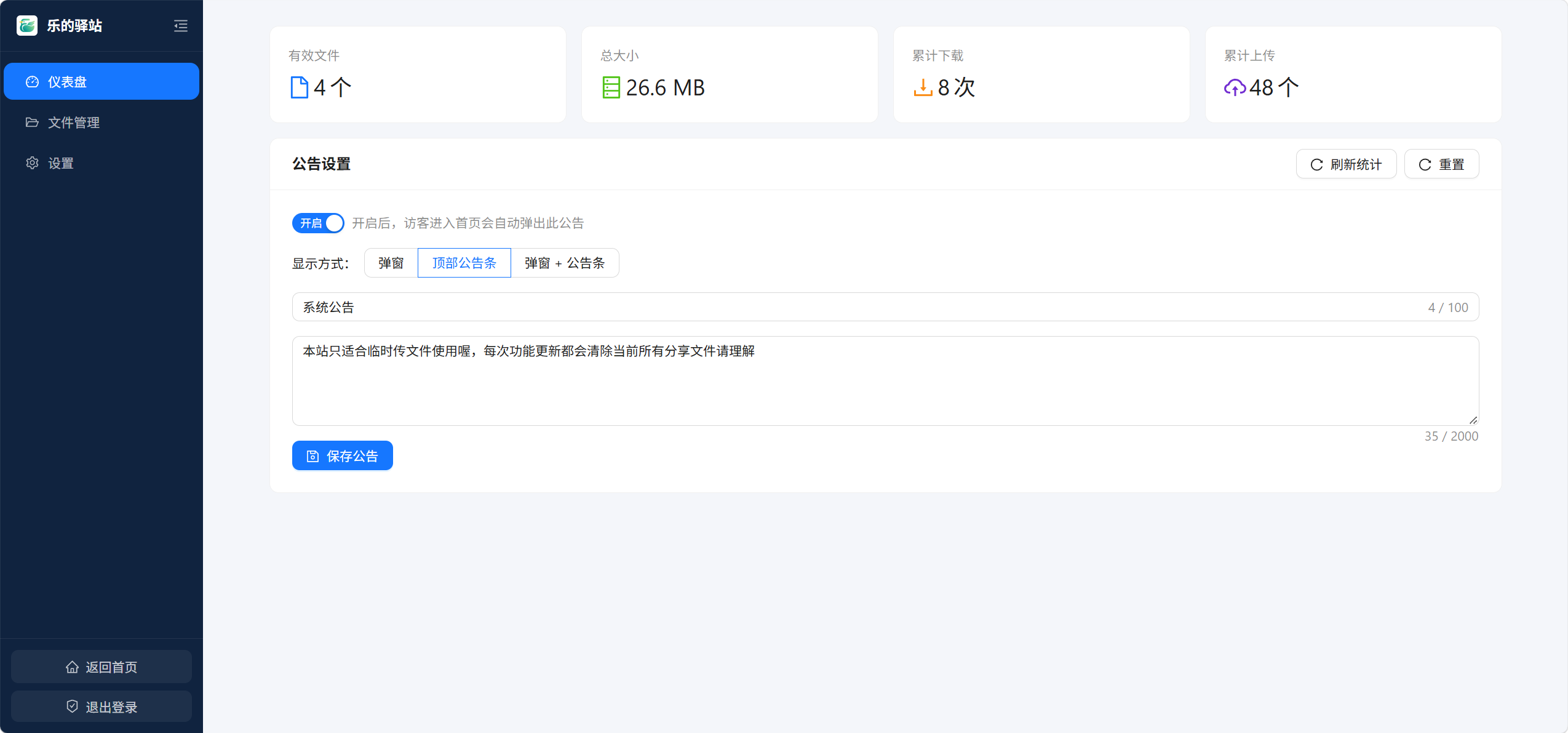Click the orange download icon beside 8 次
The height and width of the screenshot is (733, 1568).
pyautogui.click(x=923, y=87)
